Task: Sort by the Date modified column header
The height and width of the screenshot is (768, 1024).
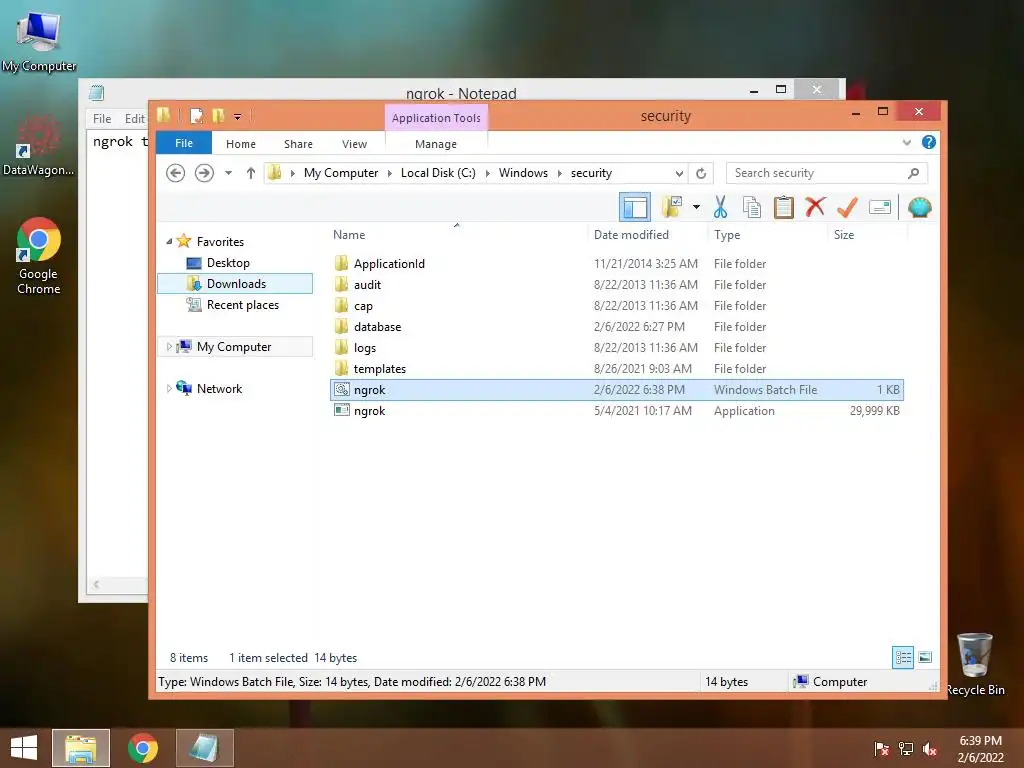Action: click(x=631, y=234)
